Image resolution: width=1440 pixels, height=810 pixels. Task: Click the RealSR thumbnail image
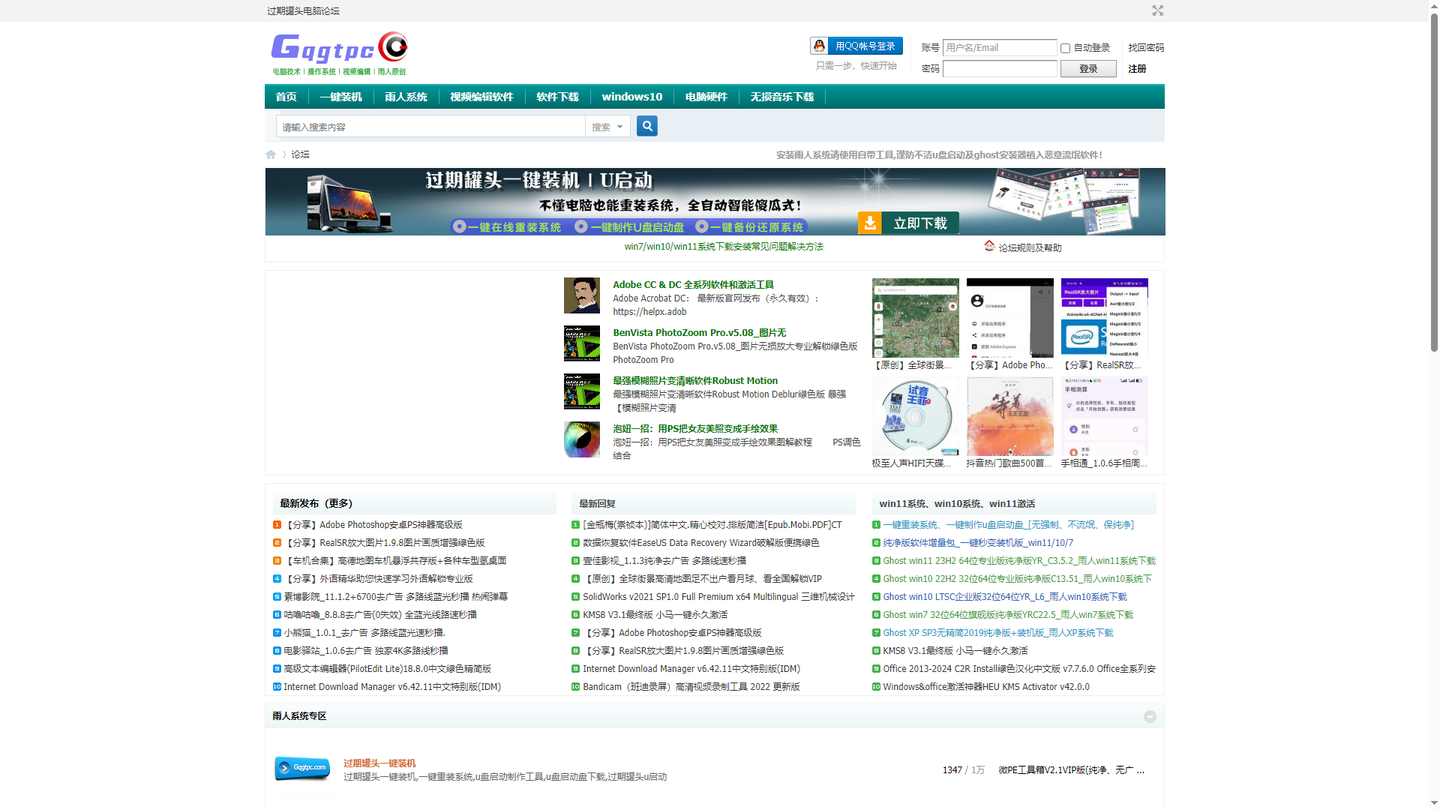pyautogui.click(x=1104, y=317)
